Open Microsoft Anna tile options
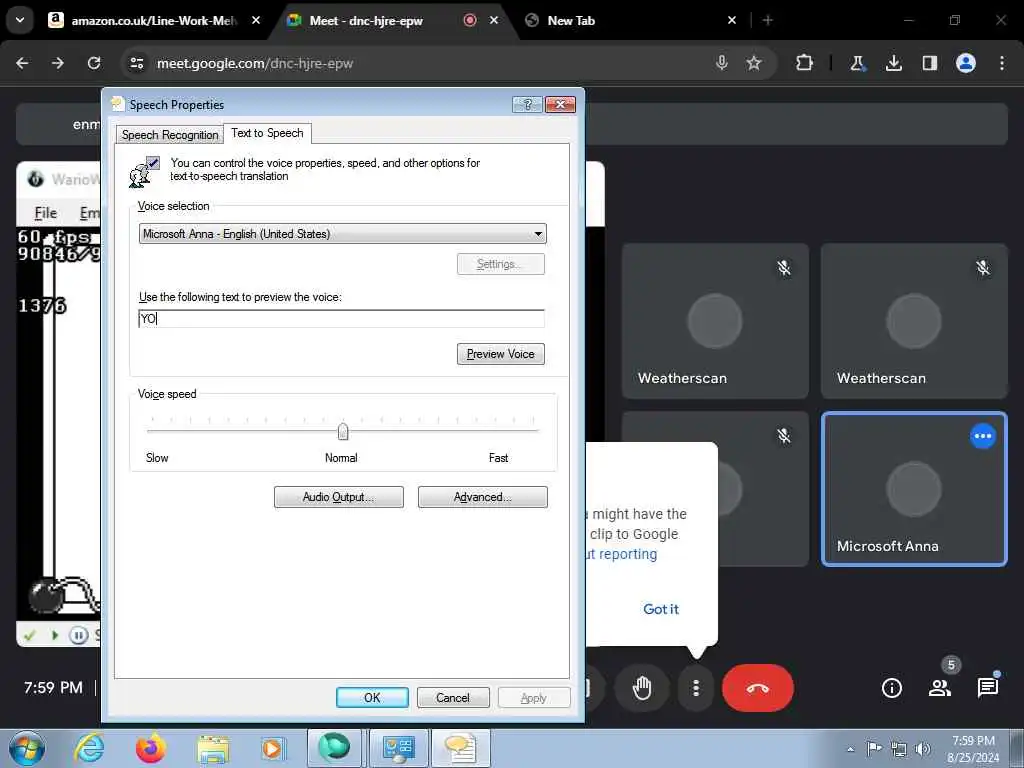The image size is (1024, 768). click(983, 436)
